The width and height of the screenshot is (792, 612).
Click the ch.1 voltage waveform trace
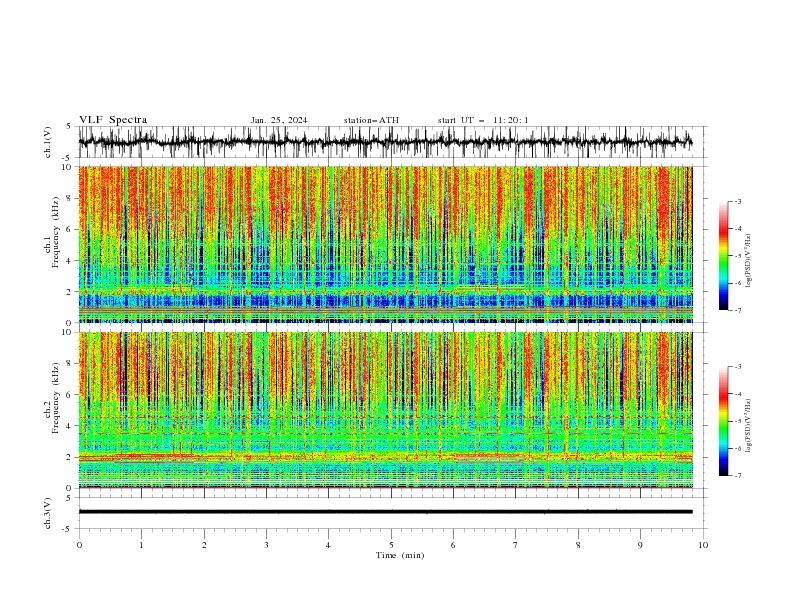(385, 142)
